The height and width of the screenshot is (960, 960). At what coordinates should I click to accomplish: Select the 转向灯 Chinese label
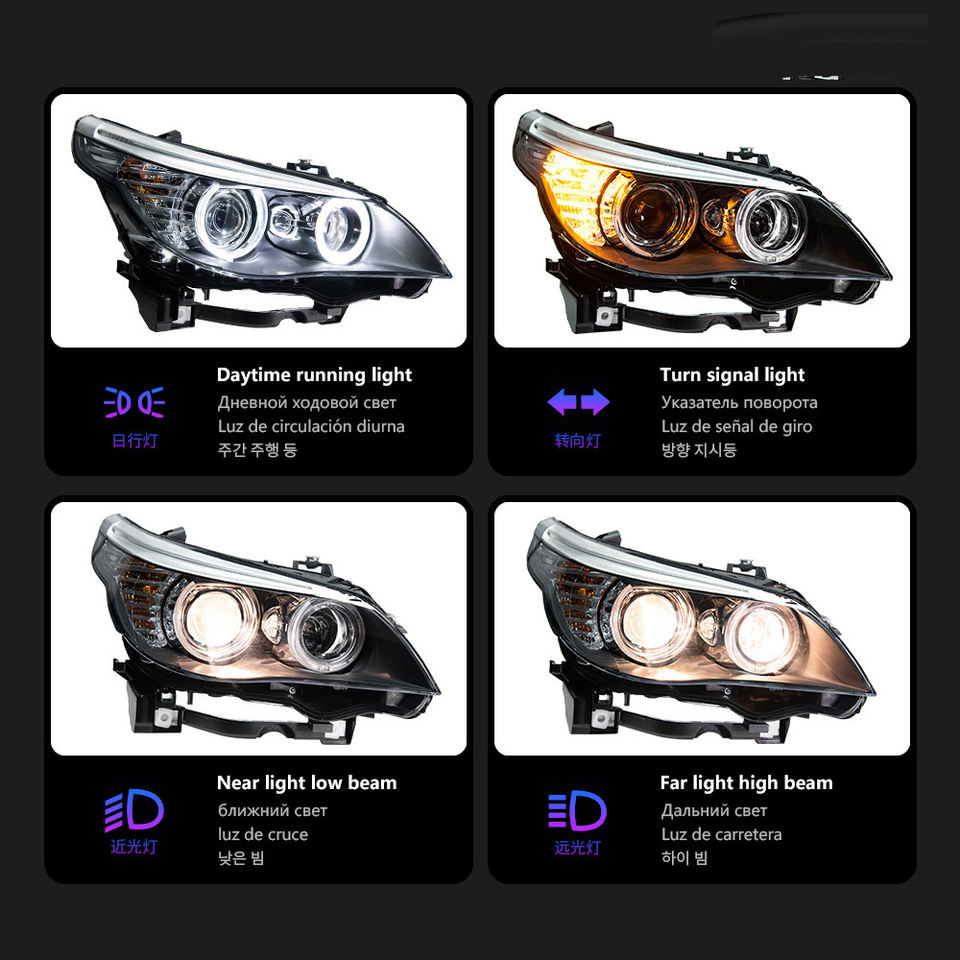(577, 441)
